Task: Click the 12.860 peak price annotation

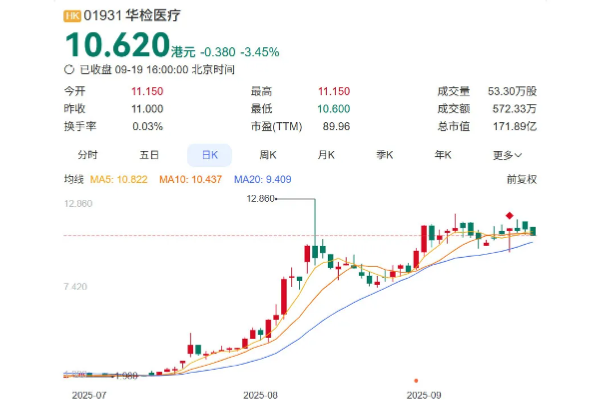Action: (261, 199)
